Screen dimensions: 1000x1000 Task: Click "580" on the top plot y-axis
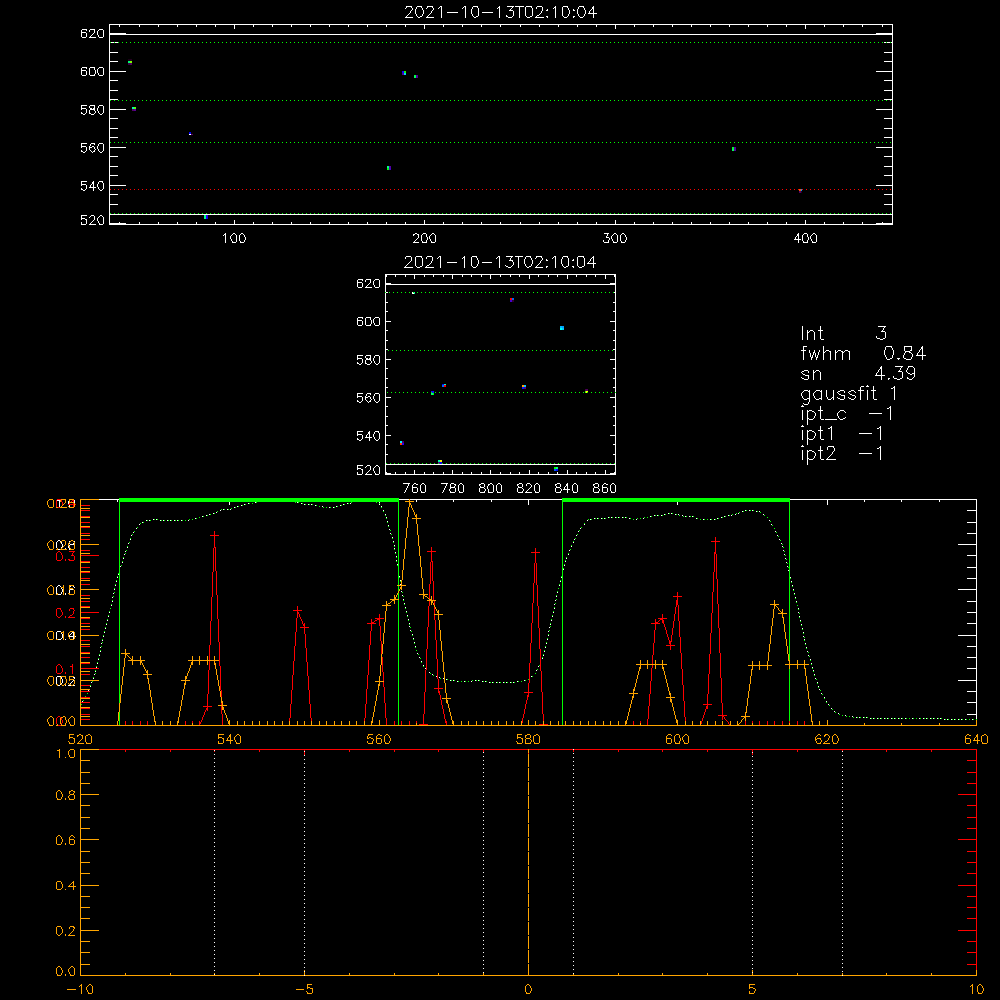(92, 110)
